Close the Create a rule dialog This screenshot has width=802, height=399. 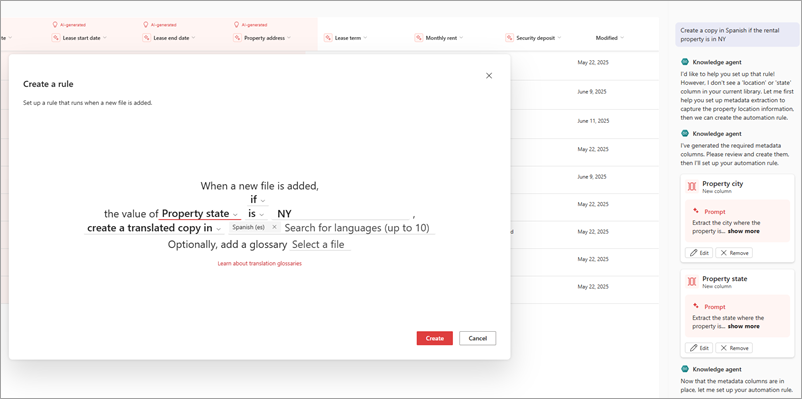point(488,76)
